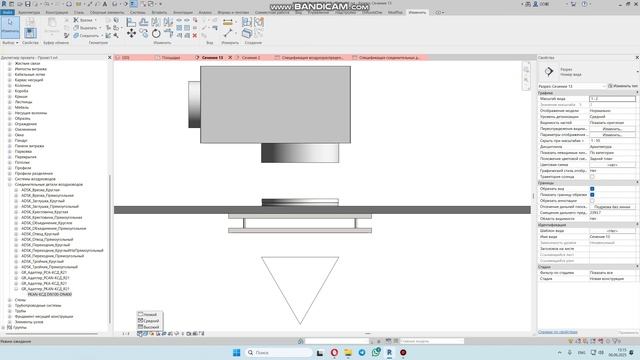640x360 pixels.
Task: Choose Средний detail level option
Action: coord(149,321)
